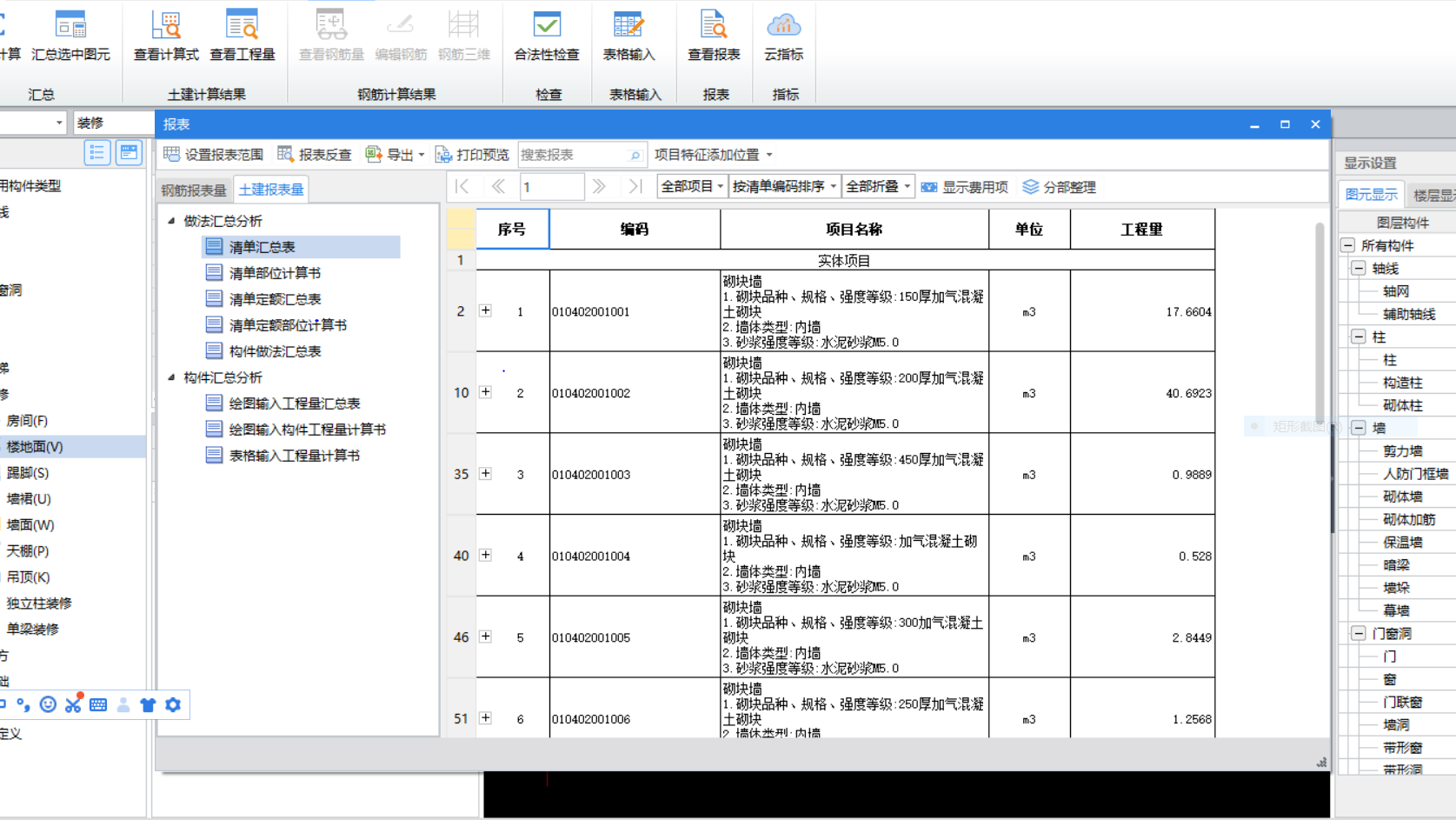Click the scissors screenshot icon
Viewport: 1456px width, 820px height.
pos(73,703)
